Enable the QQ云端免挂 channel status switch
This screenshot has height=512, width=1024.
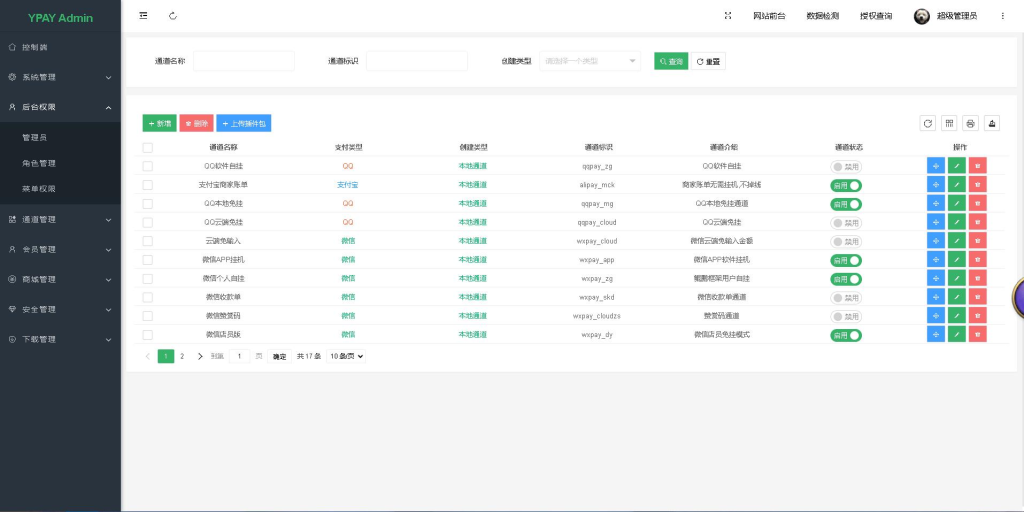(x=846, y=223)
